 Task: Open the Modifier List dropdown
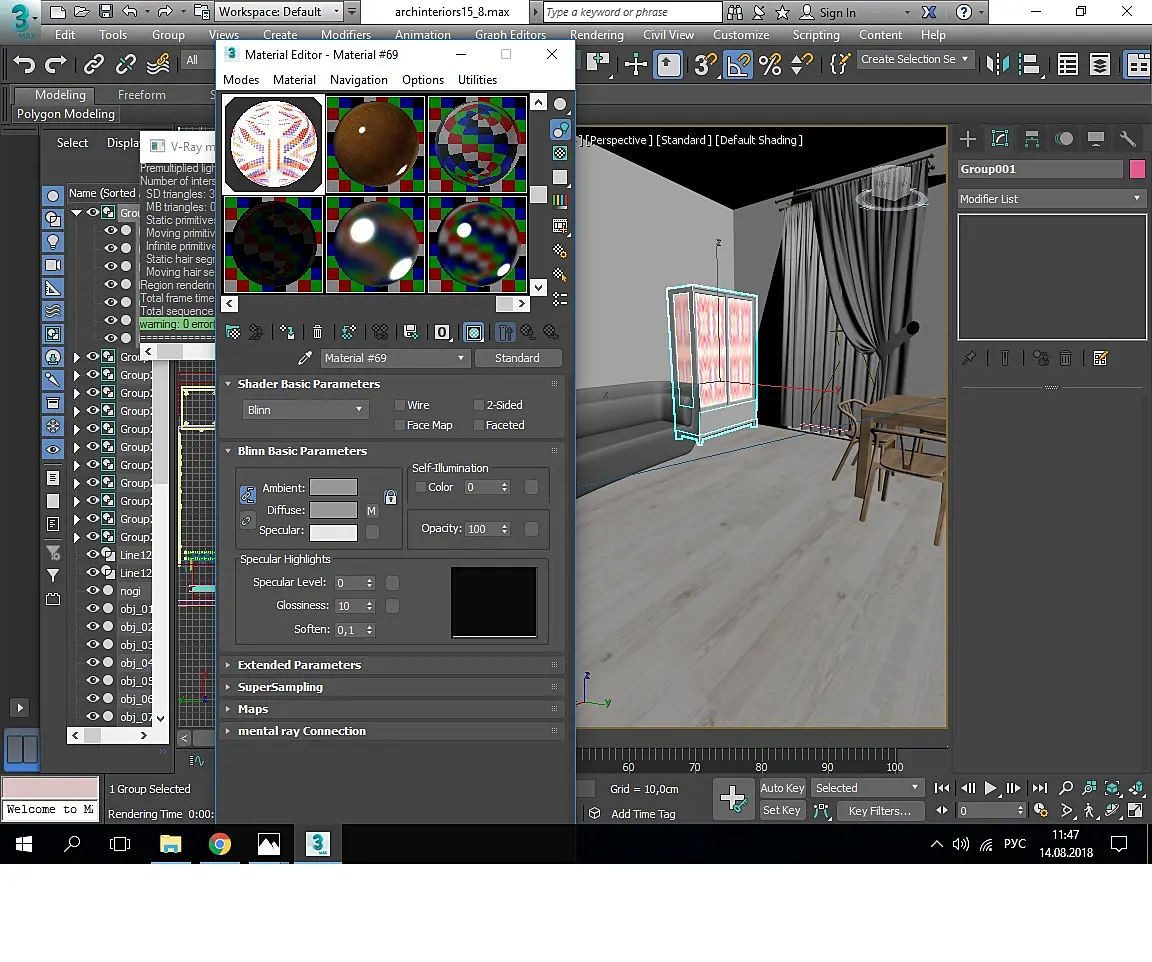click(1051, 198)
